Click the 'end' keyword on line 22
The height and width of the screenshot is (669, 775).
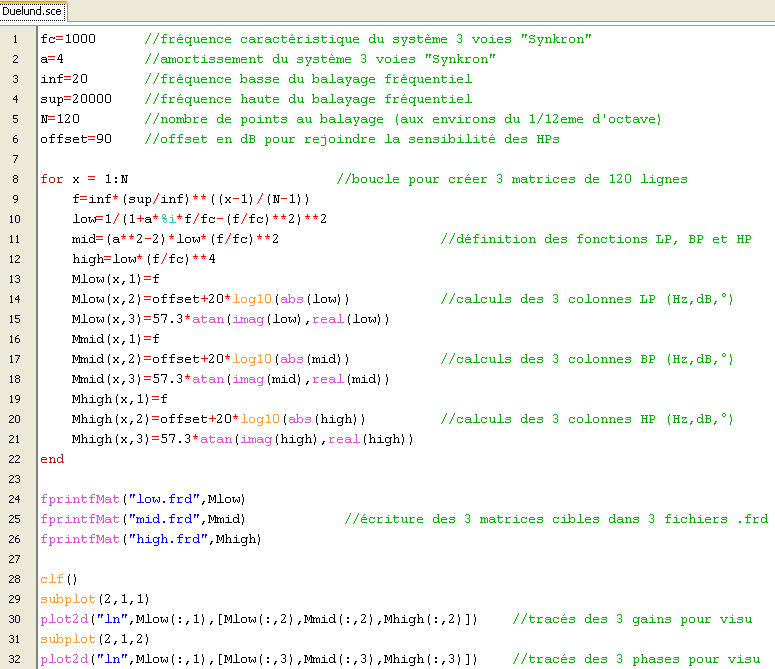[x=52, y=459]
